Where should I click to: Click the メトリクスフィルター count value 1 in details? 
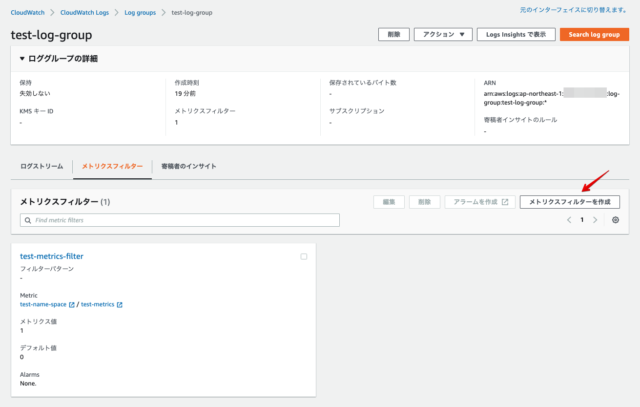tap(176, 122)
